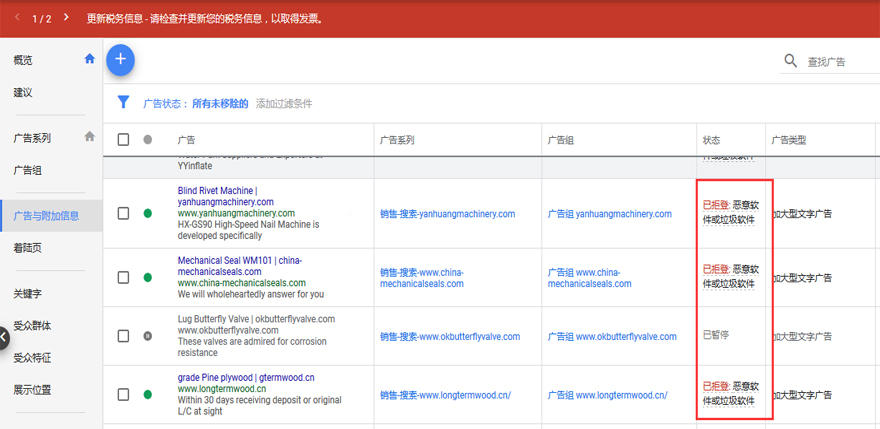Check the select-all header checkbox
Image resolution: width=880 pixels, height=429 pixels.
tap(123, 140)
